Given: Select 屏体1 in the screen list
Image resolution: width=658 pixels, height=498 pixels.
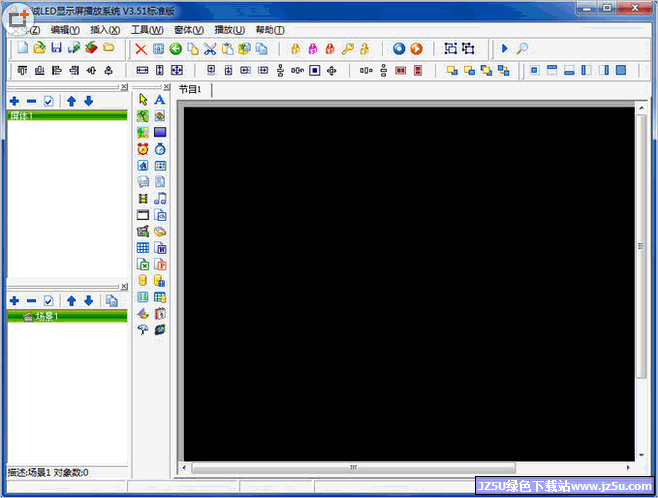Looking at the screenshot, I should (67, 116).
